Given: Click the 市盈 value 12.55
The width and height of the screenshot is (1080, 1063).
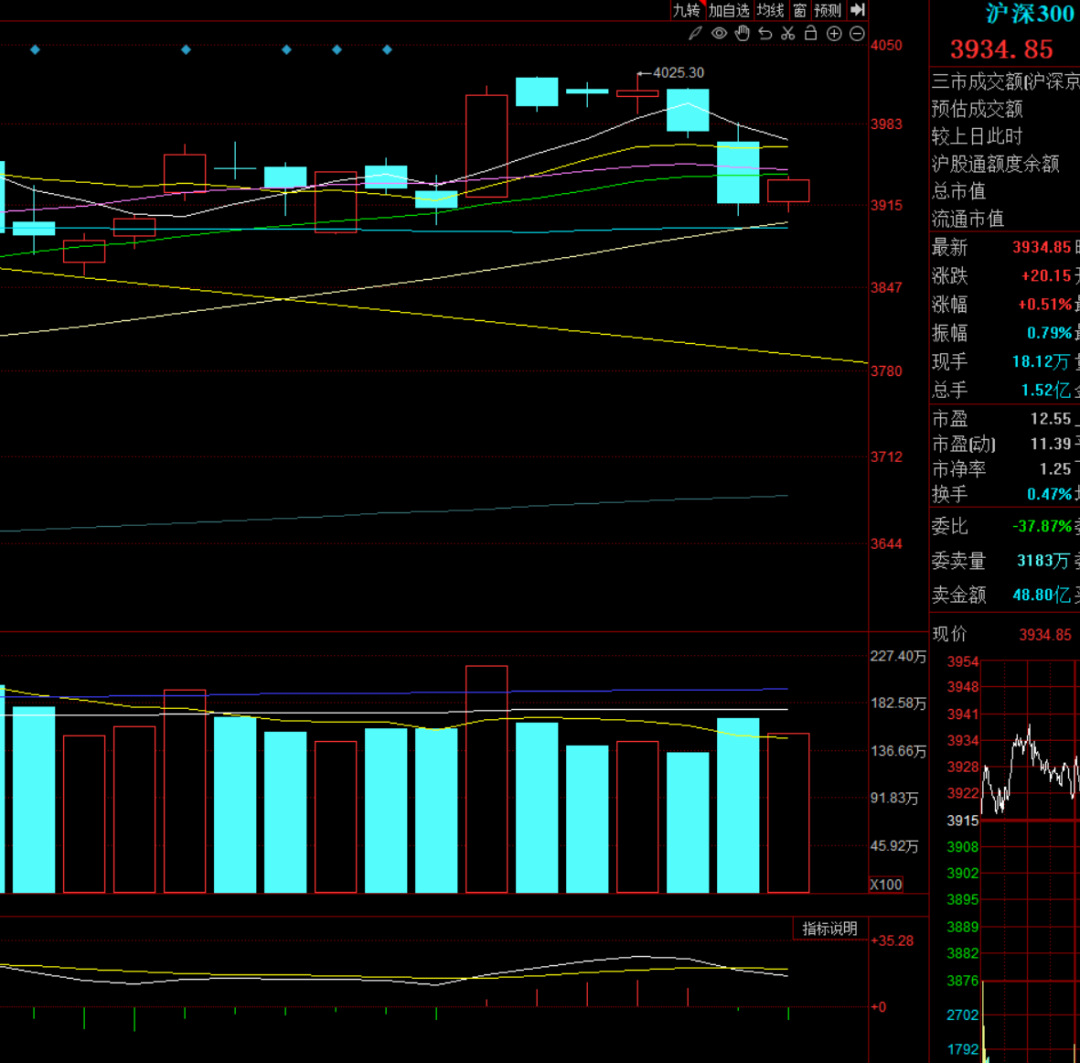Looking at the screenshot, I should [1051, 419].
